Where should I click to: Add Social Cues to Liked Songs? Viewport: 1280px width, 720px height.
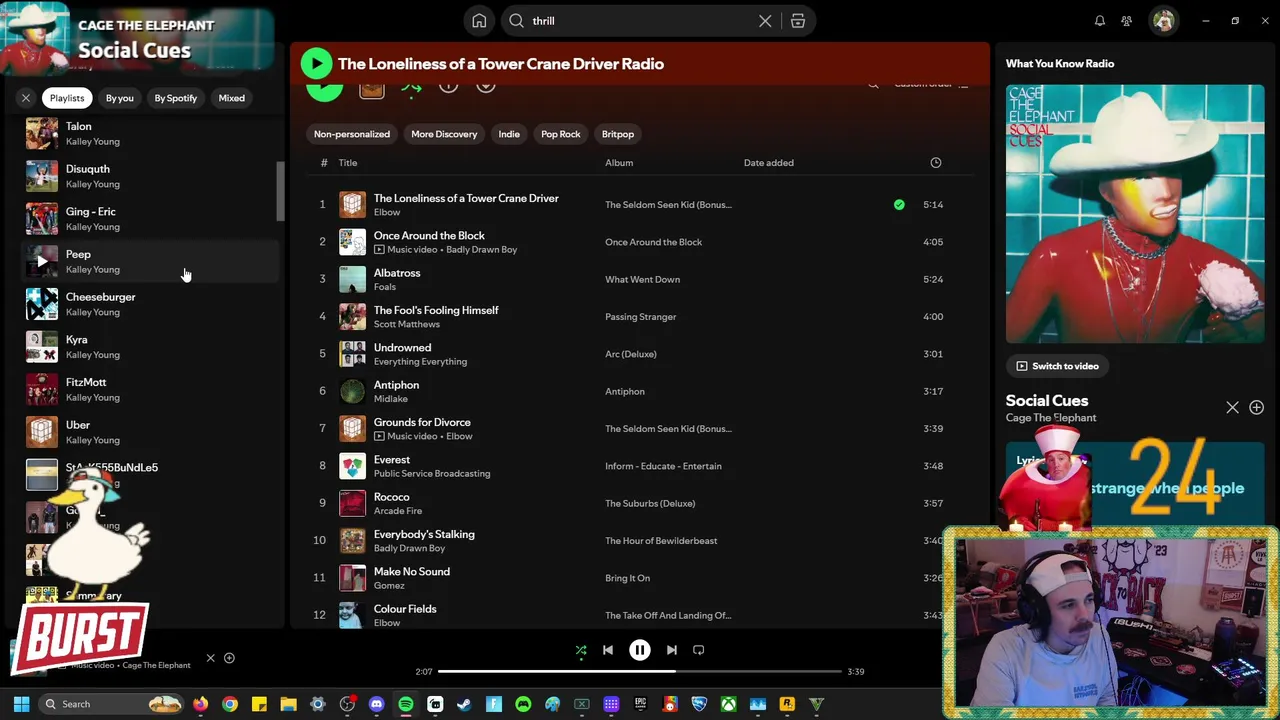click(x=1257, y=408)
